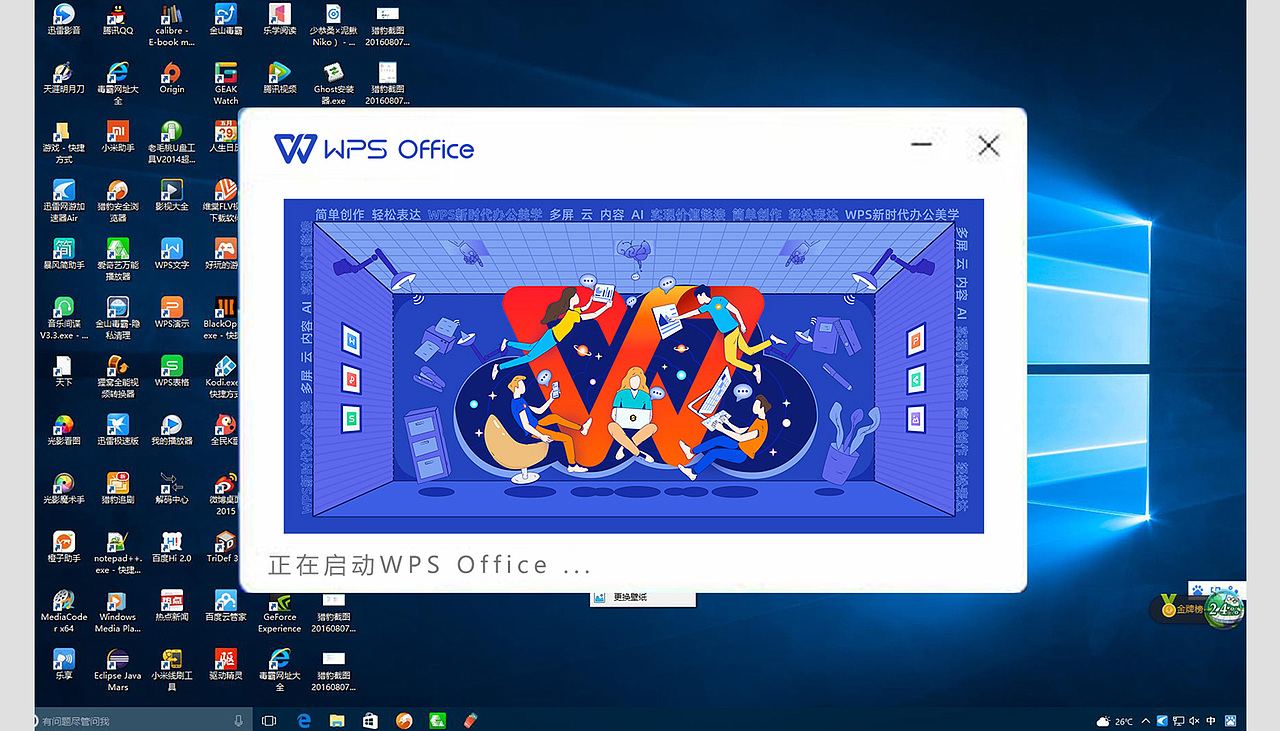Open the 光影魔术手 desktop shortcut
The image size is (1280, 731).
click(64, 488)
